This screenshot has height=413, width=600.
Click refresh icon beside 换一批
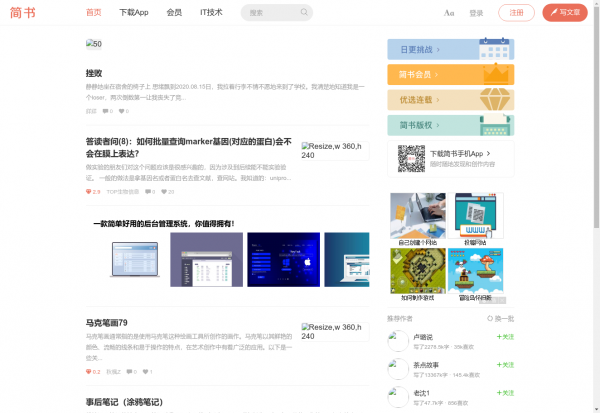488,318
